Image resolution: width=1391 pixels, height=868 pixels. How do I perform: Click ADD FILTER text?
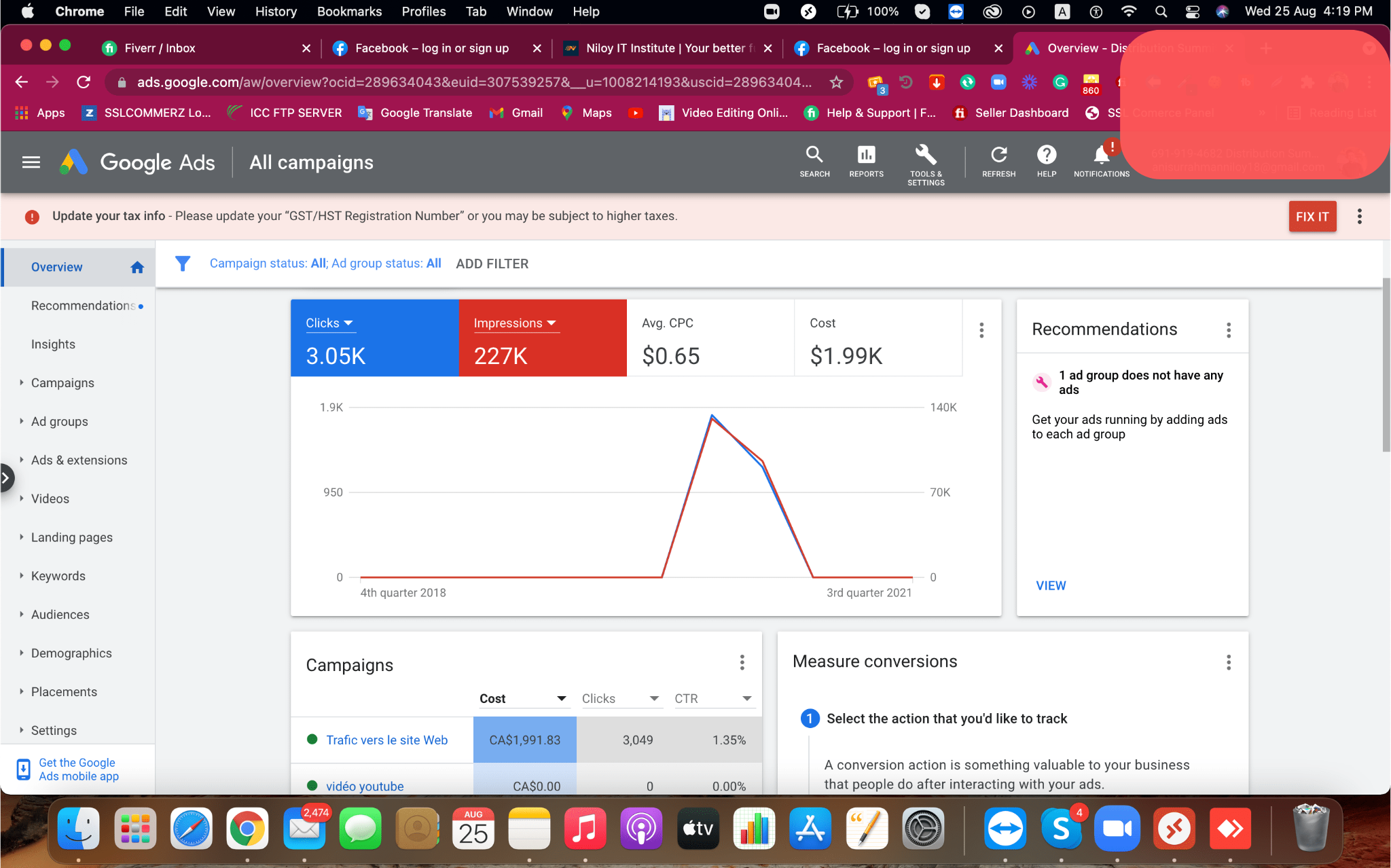tap(492, 264)
